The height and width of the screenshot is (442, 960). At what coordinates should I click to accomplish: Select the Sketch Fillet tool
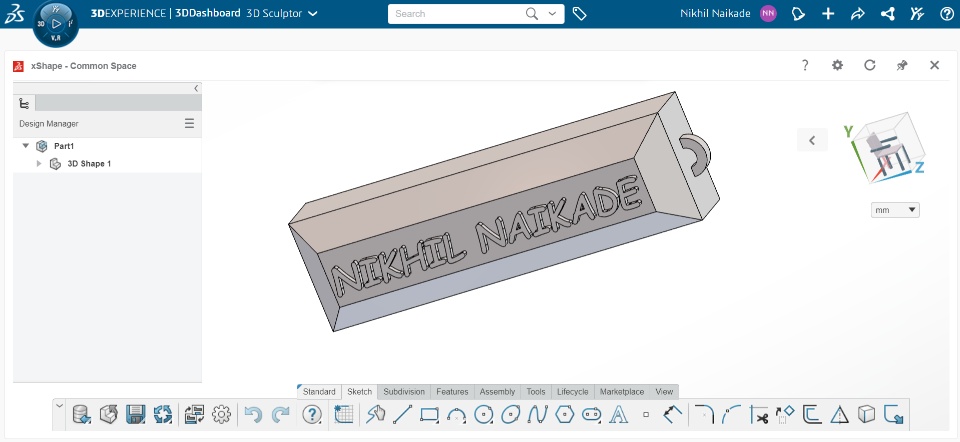click(x=705, y=414)
